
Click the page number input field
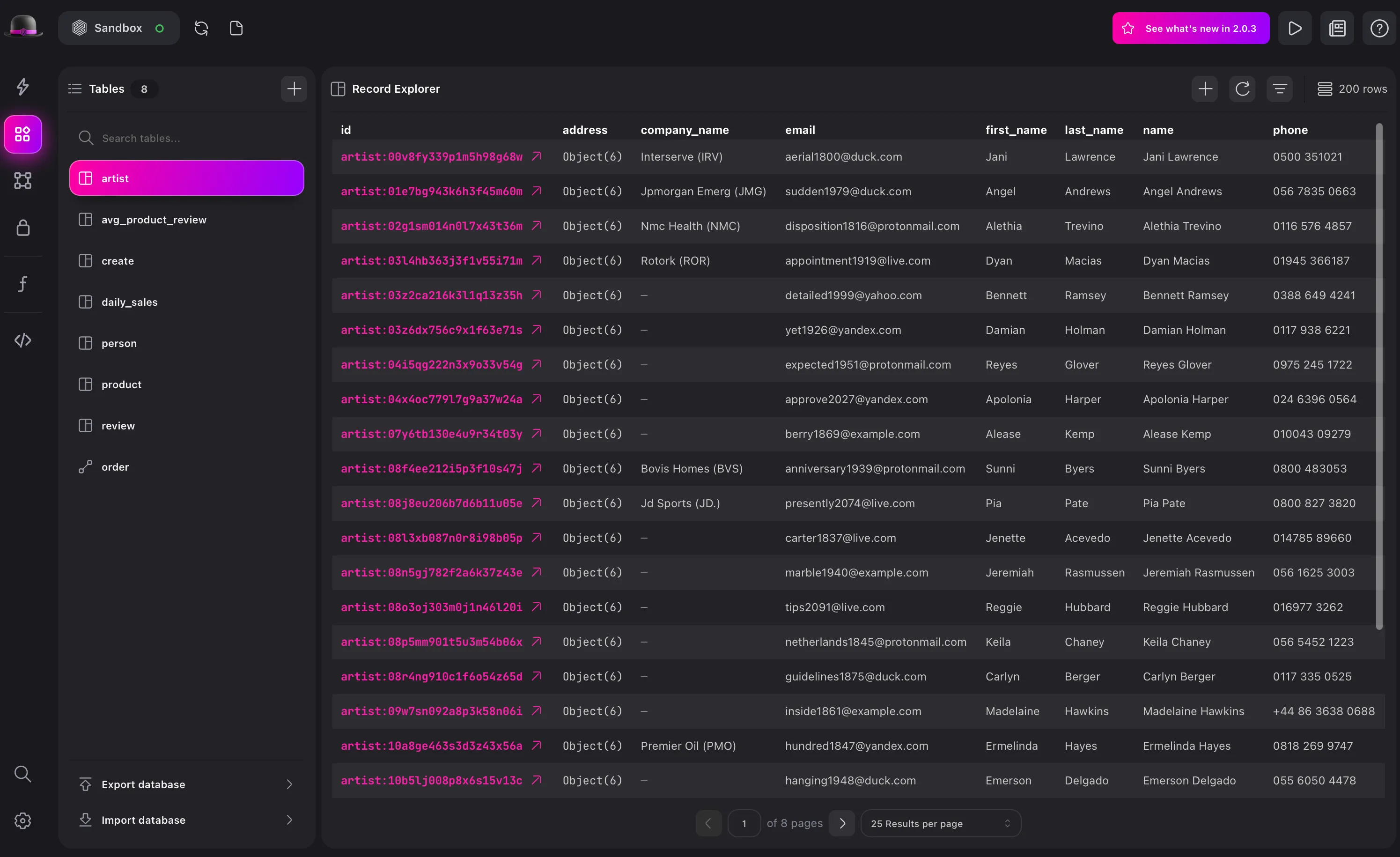pos(744,823)
